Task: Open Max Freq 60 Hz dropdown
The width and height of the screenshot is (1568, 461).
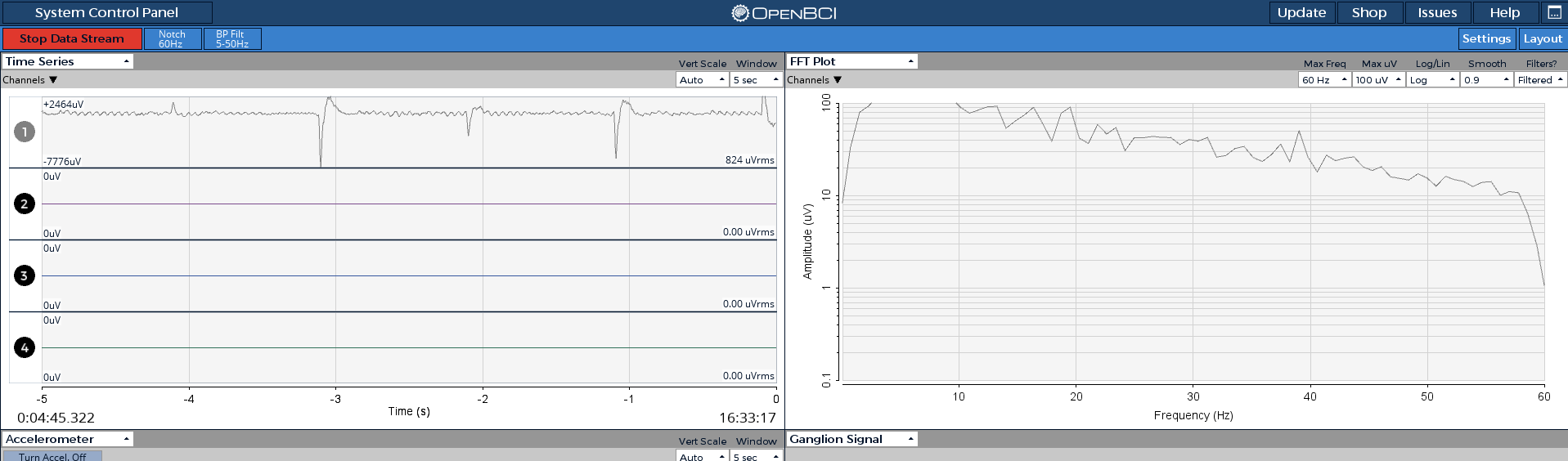Action: point(1324,80)
